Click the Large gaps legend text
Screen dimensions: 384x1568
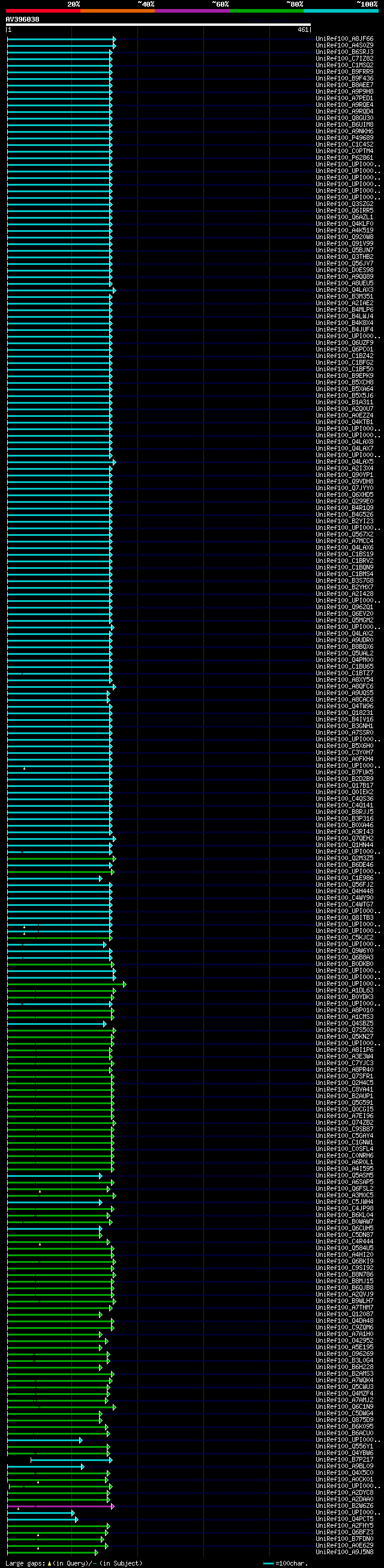[74, 1563]
